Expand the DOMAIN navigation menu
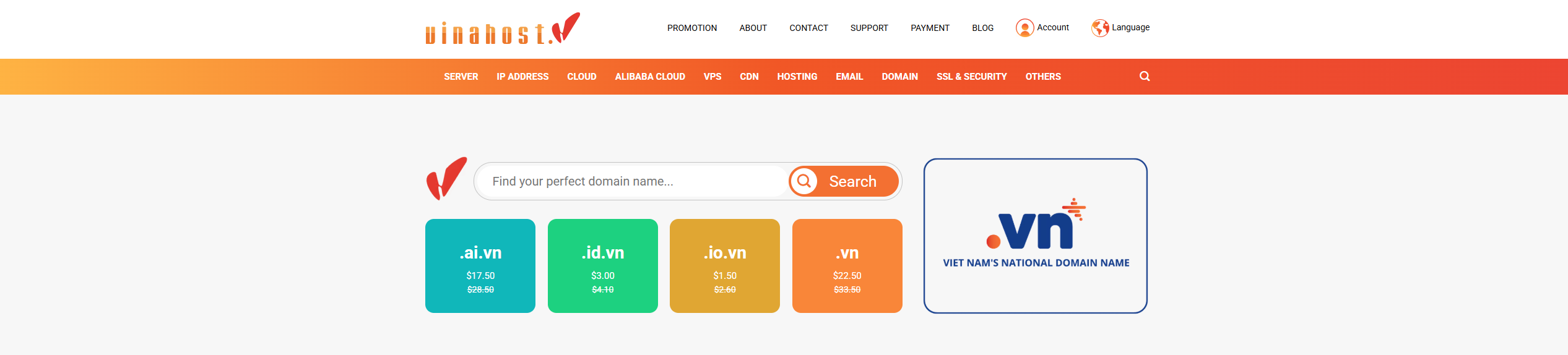 [899, 77]
